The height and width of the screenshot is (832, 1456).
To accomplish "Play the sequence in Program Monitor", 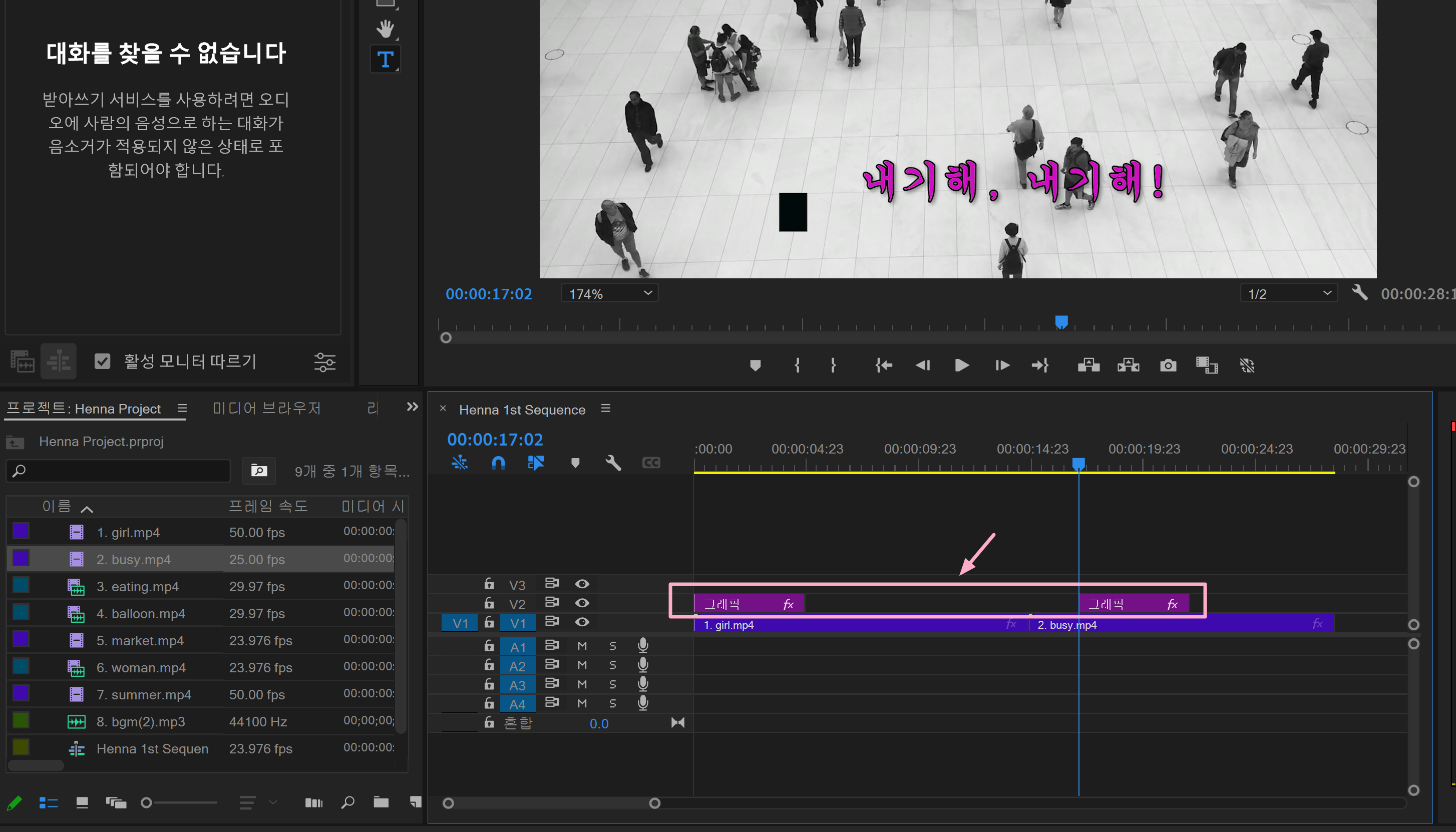I will click(x=962, y=365).
